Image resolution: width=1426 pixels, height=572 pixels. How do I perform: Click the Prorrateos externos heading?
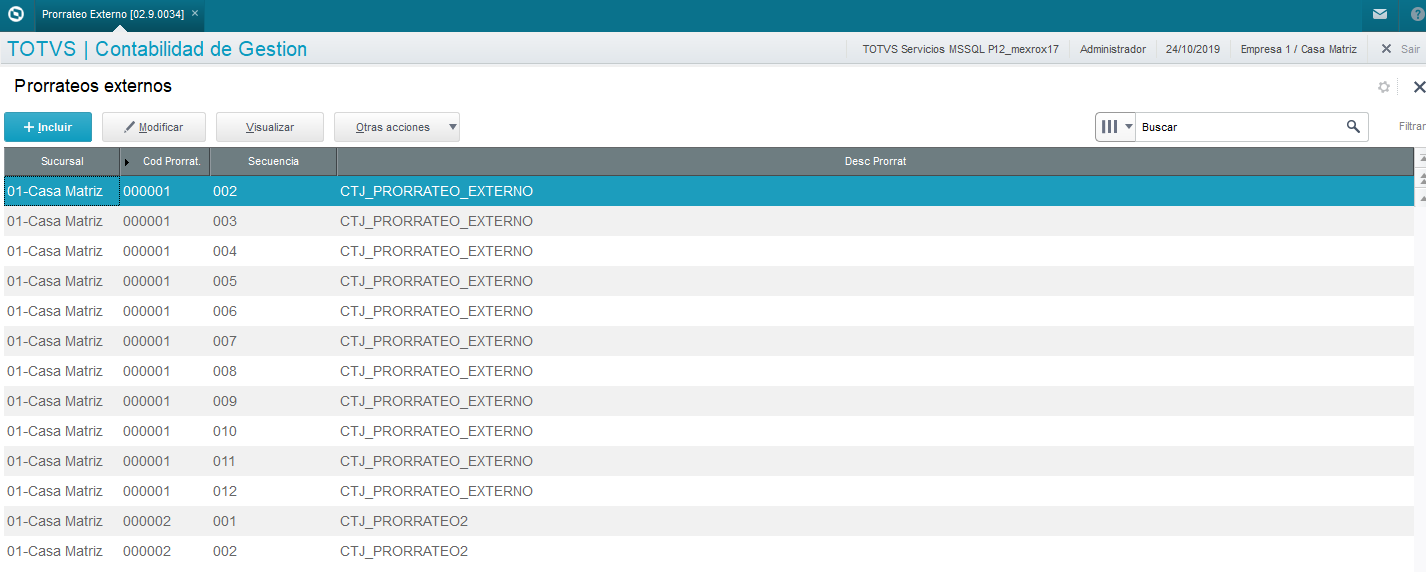93,86
